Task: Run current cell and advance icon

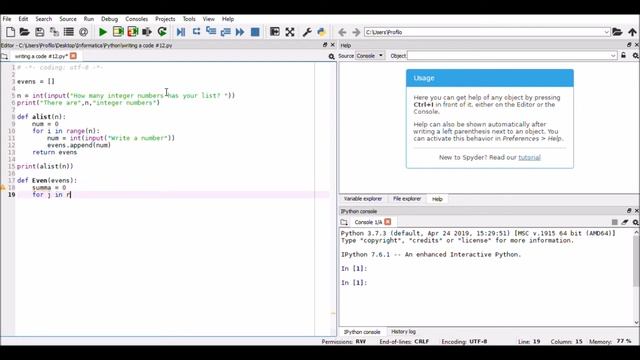Action: pyautogui.click(x=132, y=32)
